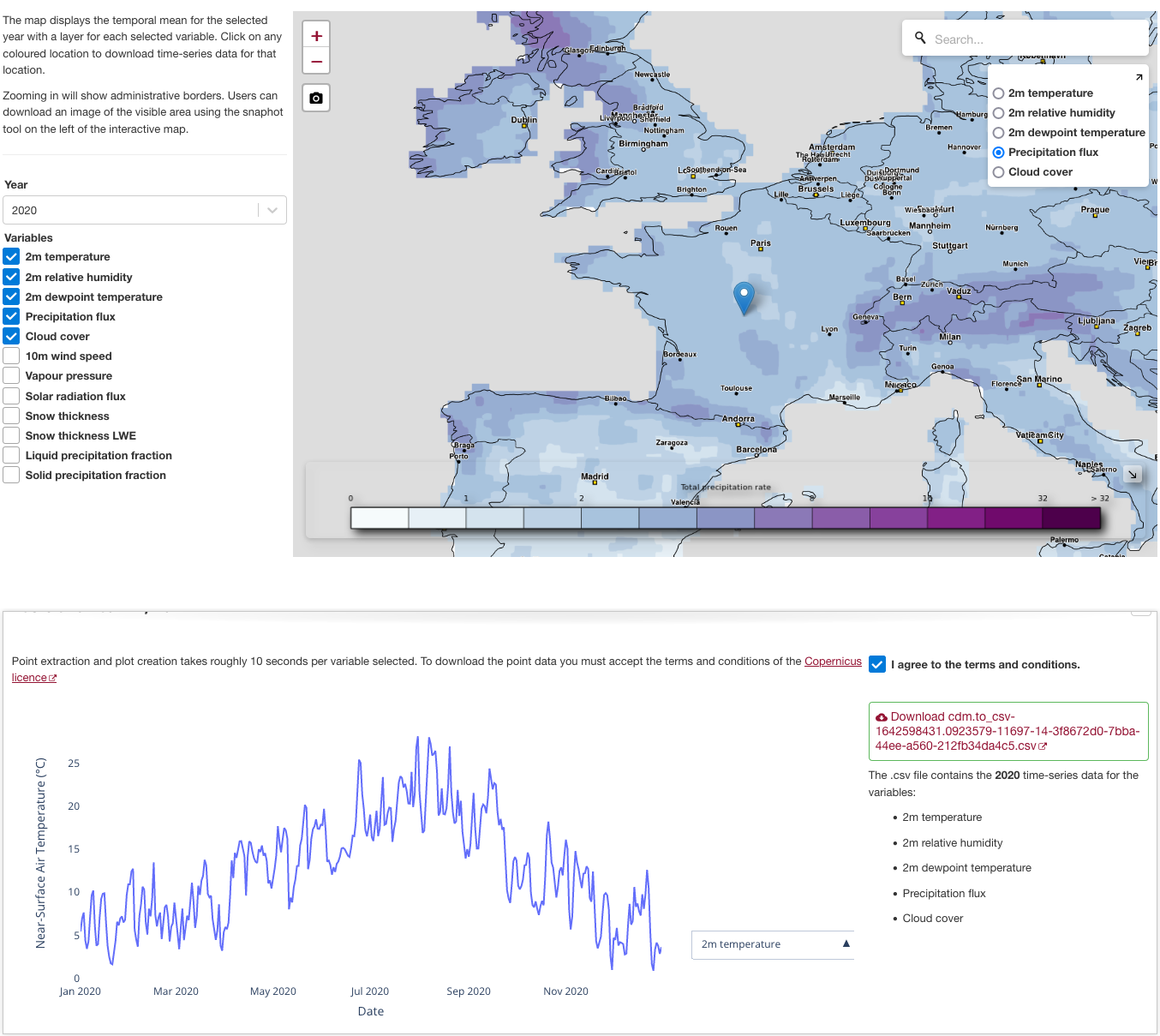Select the Cloud cover map layer

(998, 172)
